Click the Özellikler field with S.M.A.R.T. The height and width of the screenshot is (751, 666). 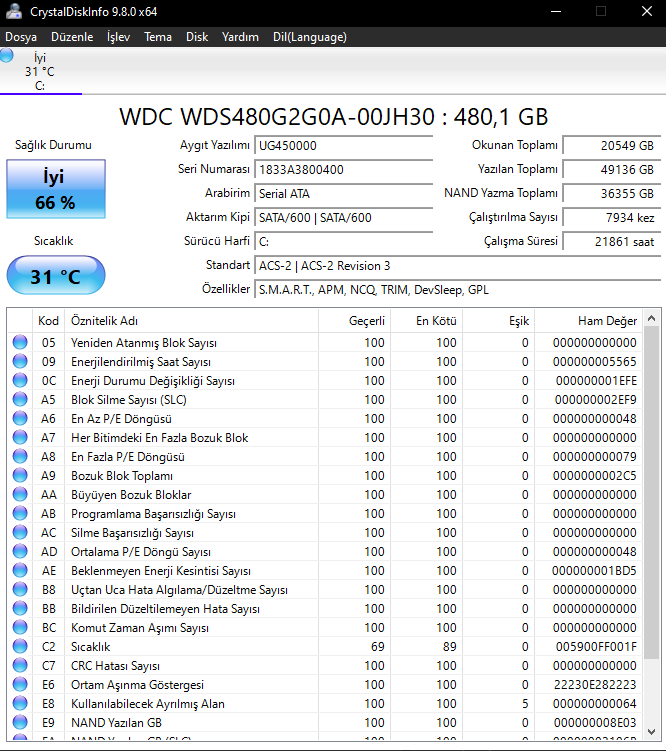[458, 289]
